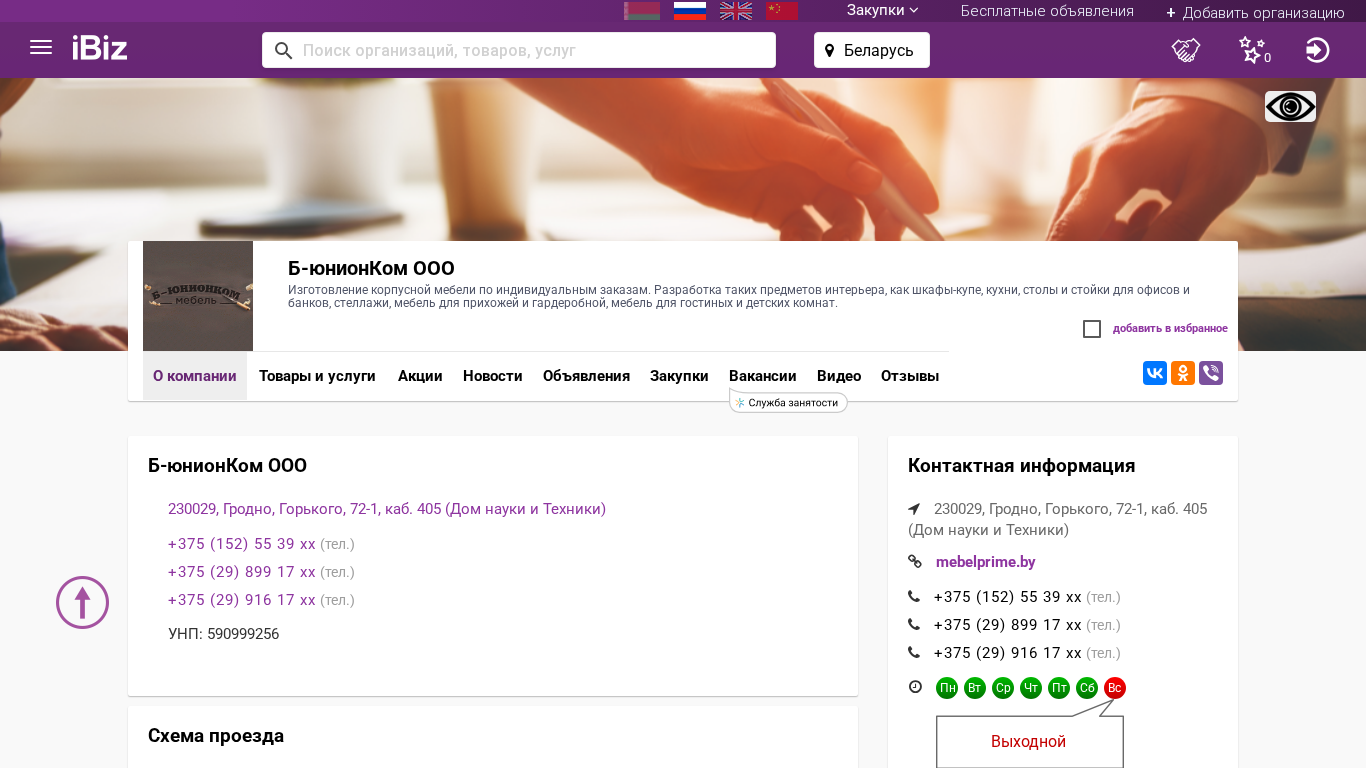The height and width of the screenshot is (768, 1366).
Task: Open favorites stars icon
Action: click(x=1252, y=50)
